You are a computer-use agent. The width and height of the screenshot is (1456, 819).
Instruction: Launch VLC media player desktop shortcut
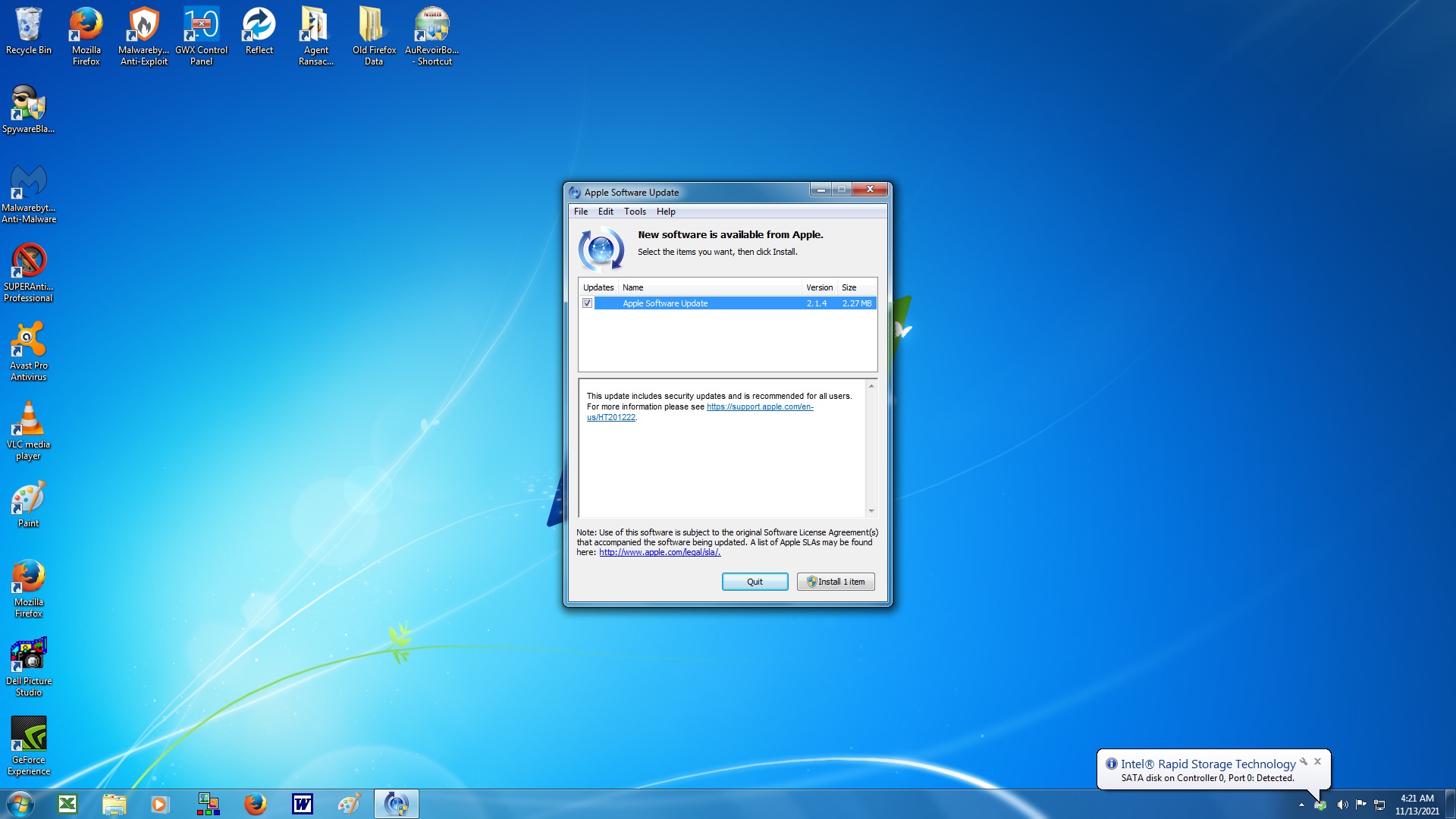29,431
